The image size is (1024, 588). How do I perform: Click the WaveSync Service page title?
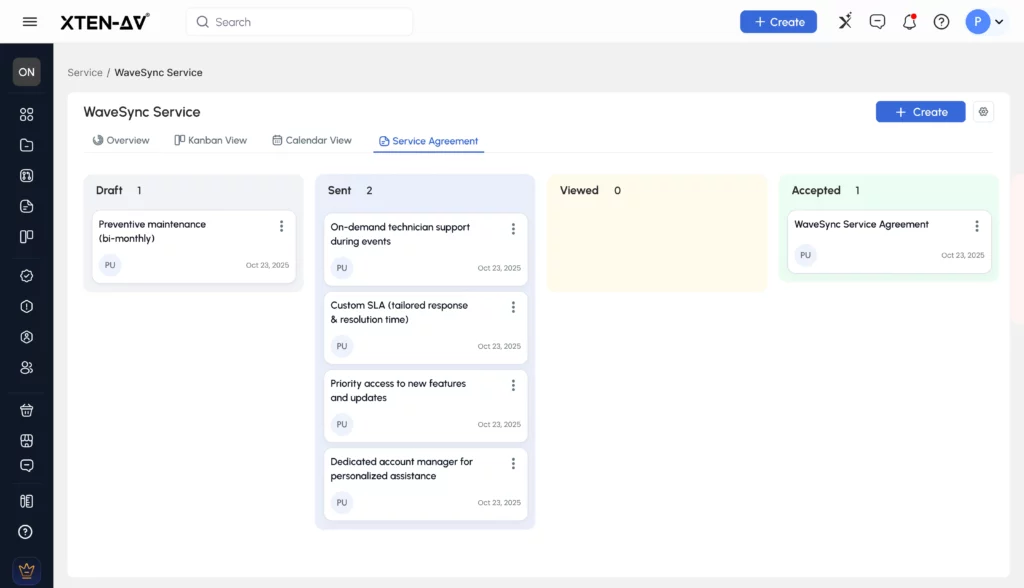[142, 112]
